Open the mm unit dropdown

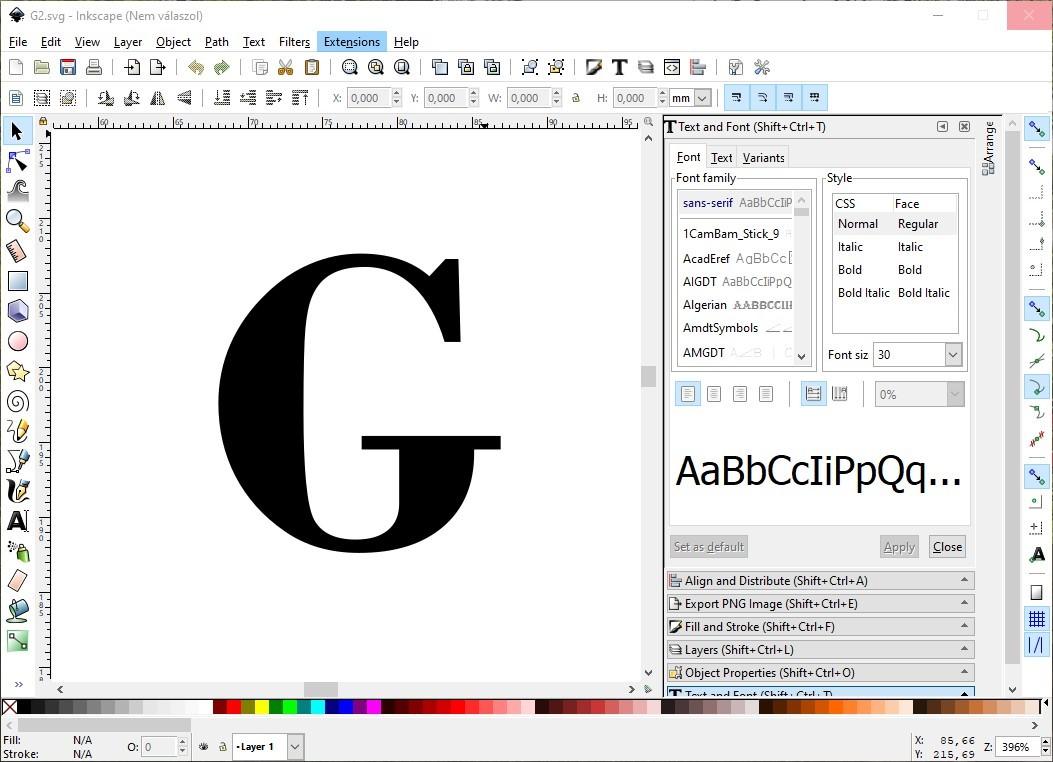(688, 97)
